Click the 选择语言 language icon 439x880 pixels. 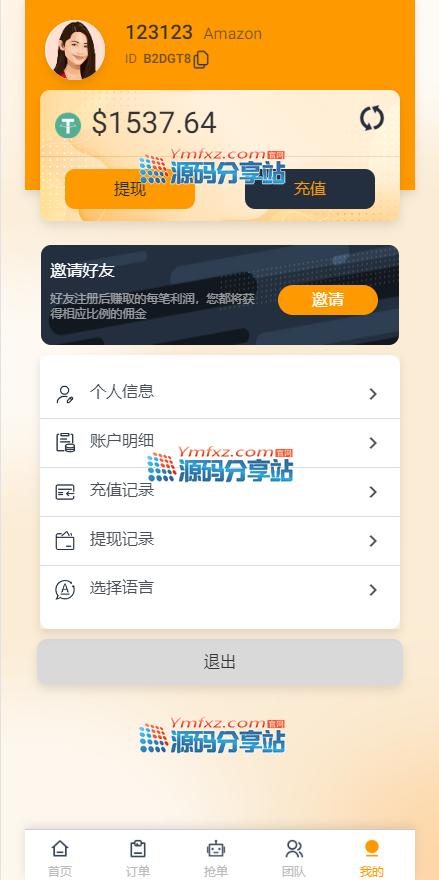pos(65,590)
